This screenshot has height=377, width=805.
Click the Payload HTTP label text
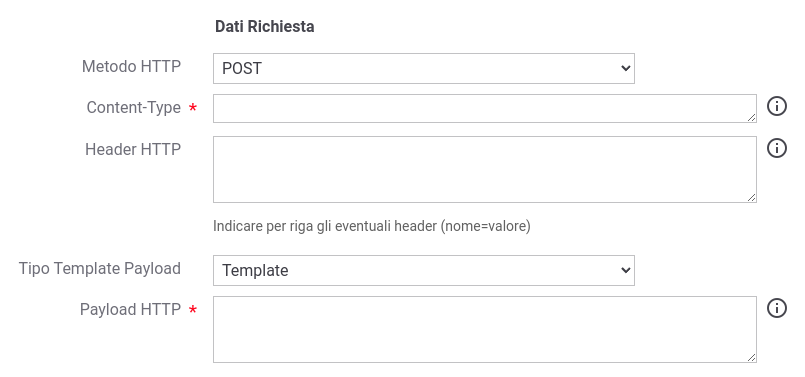point(130,310)
